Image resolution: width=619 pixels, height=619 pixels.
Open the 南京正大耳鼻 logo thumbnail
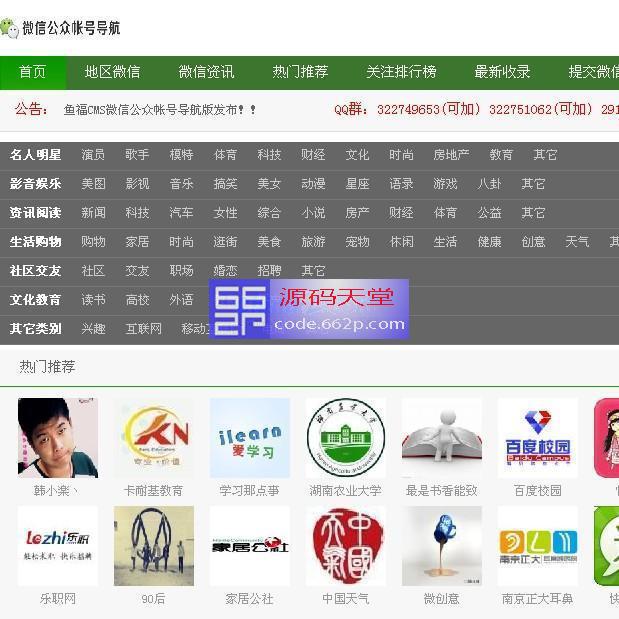(538, 546)
